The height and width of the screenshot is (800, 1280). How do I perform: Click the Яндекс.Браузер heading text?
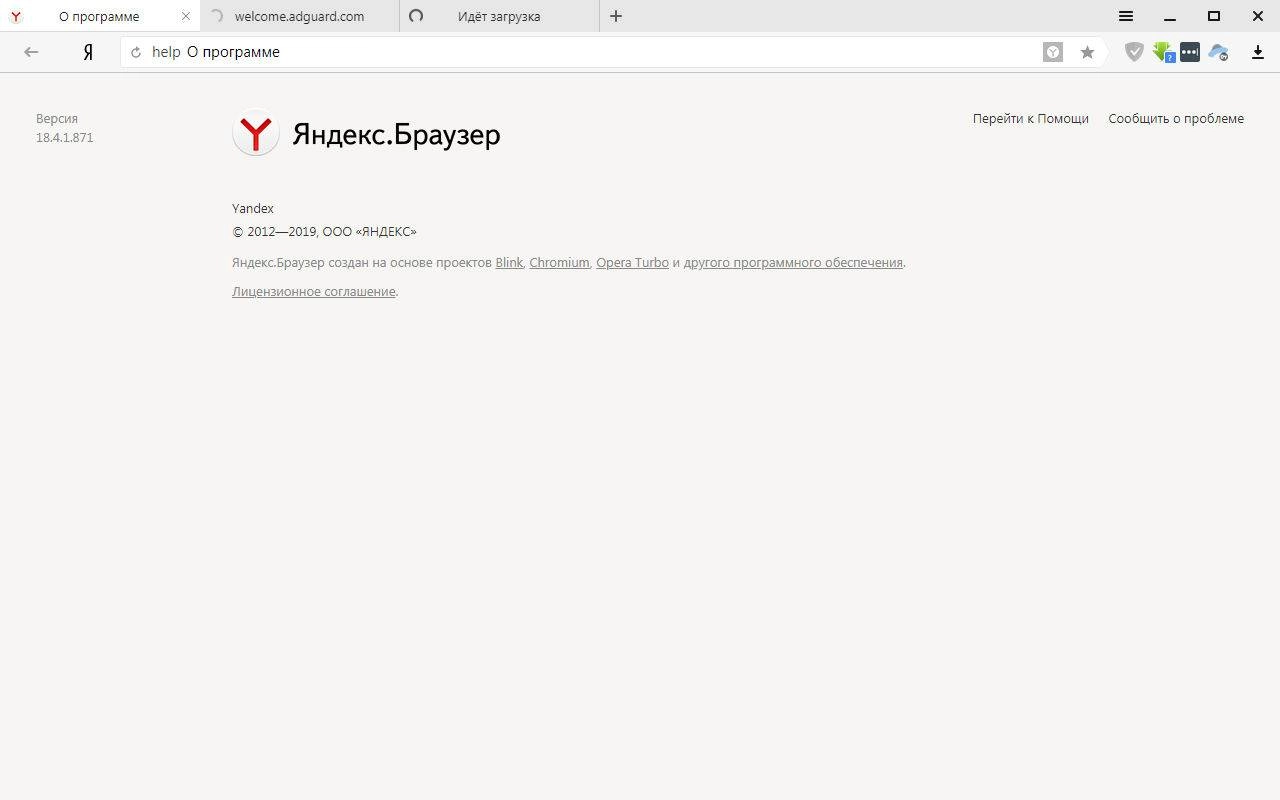(396, 134)
